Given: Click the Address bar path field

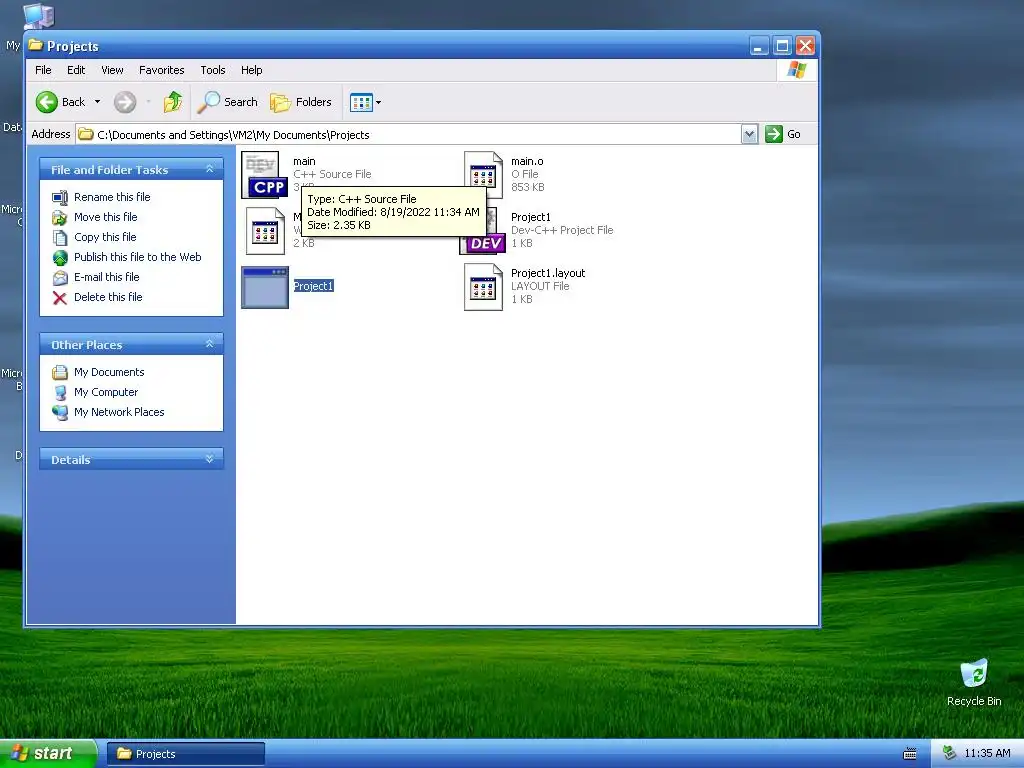Looking at the screenshot, I should [x=408, y=135].
